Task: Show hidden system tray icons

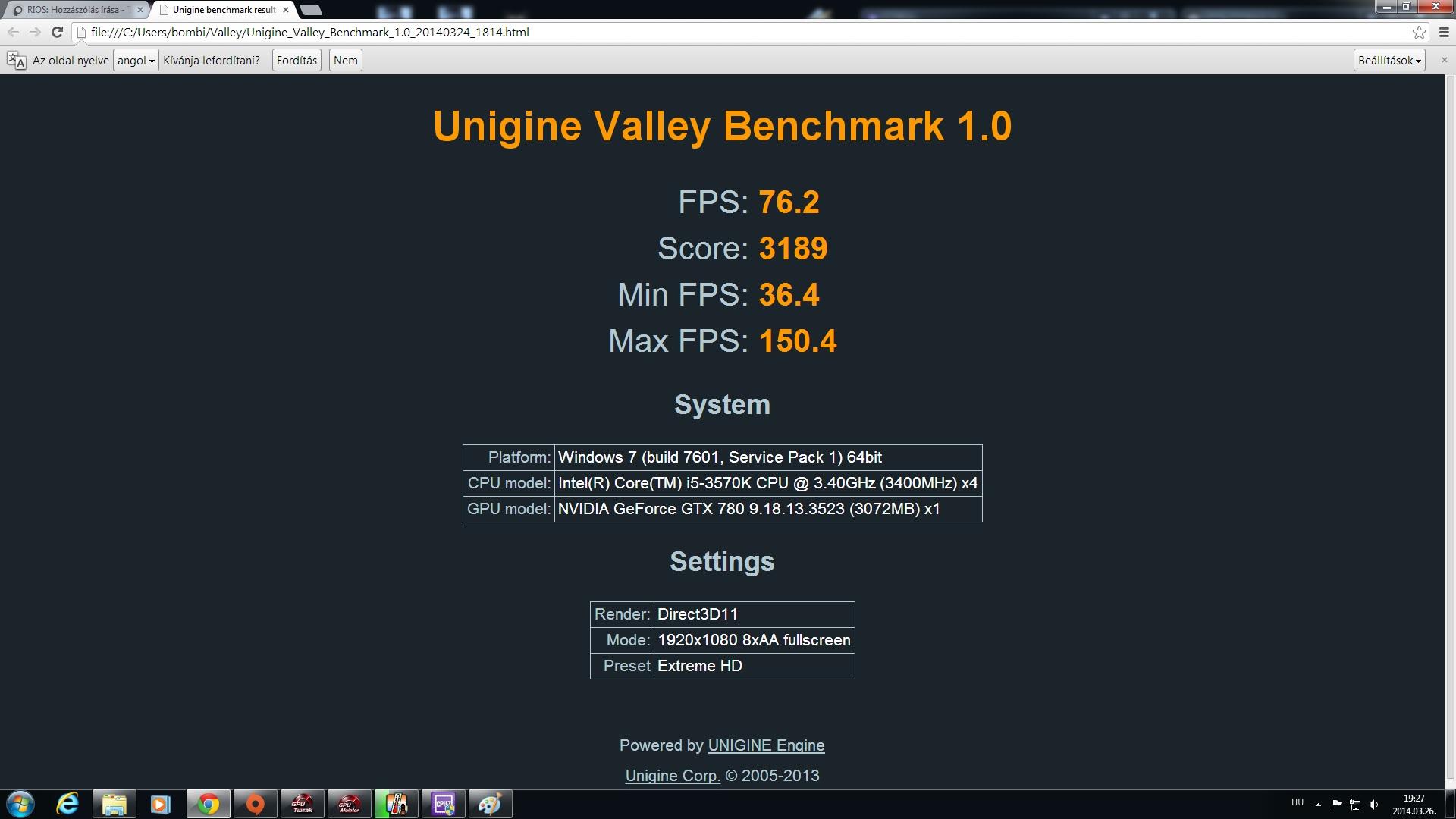Action: [1318, 805]
